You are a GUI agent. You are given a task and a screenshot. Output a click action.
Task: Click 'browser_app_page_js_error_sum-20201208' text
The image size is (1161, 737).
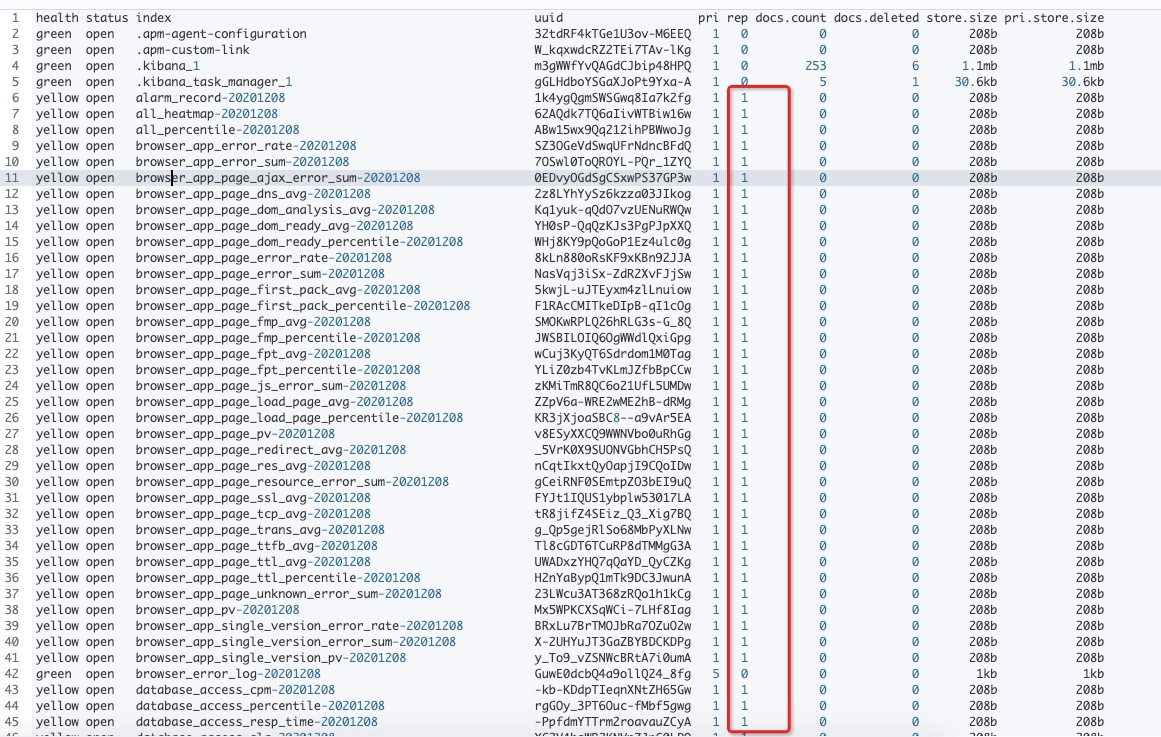[x=271, y=386]
